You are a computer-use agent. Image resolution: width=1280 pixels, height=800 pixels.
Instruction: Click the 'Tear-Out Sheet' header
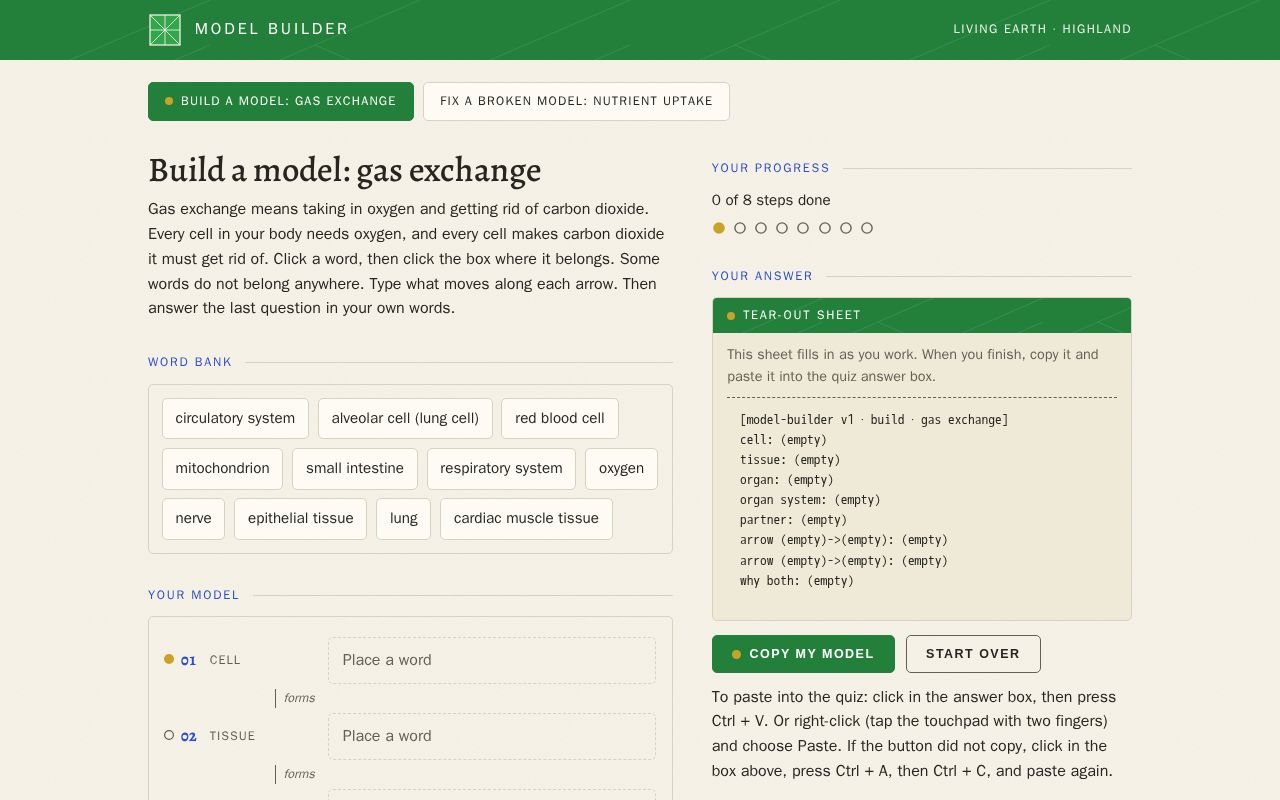[x=922, y=315]
